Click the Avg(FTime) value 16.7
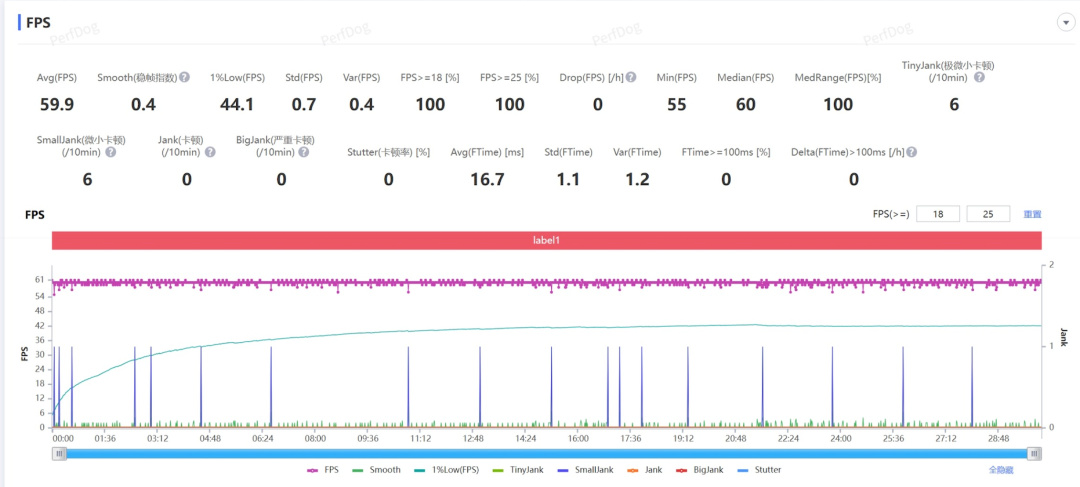The image size is (1080, 487). [487, 180]
